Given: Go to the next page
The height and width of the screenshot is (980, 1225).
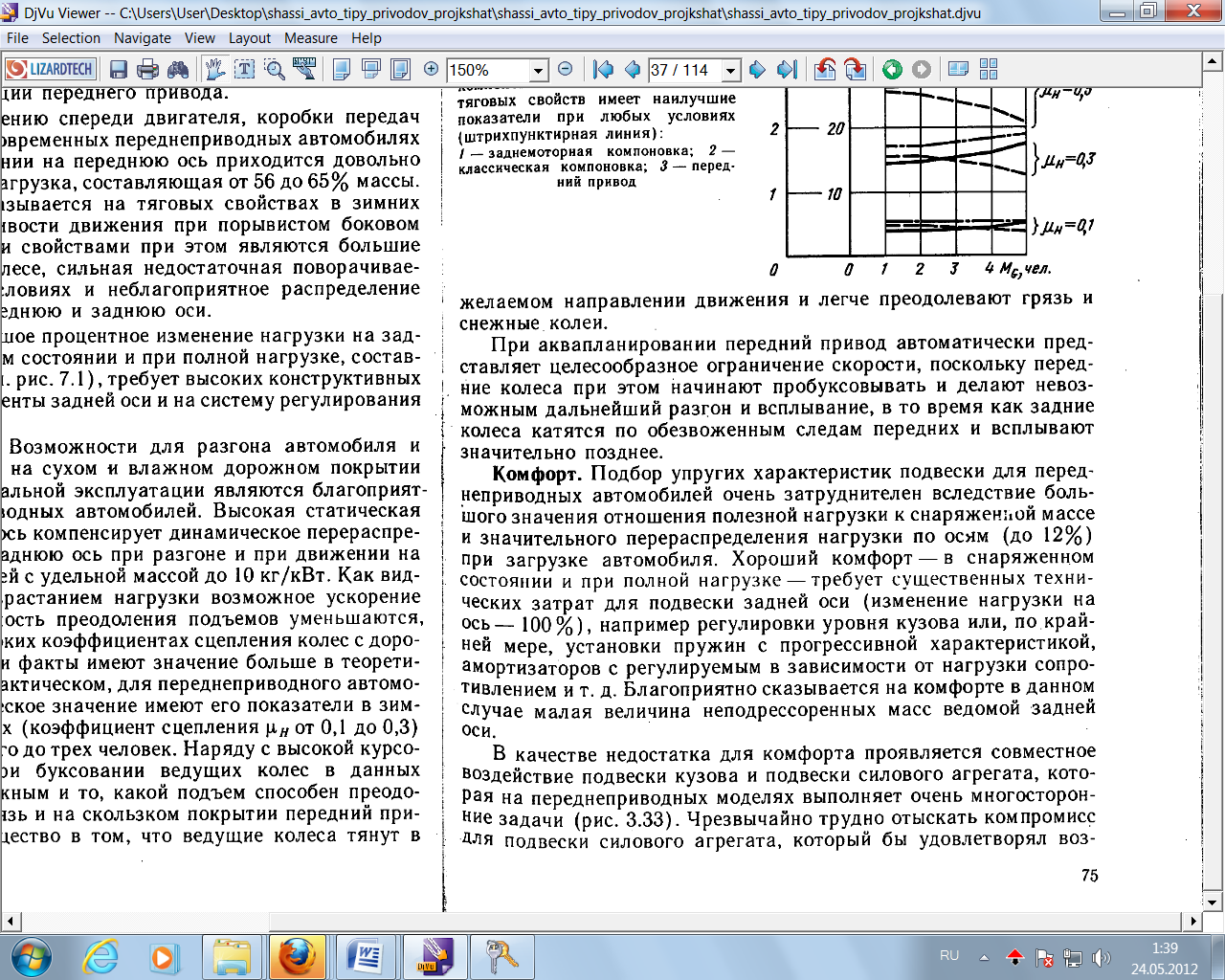Looking at the screenshot, I should [x=757, y=69].
